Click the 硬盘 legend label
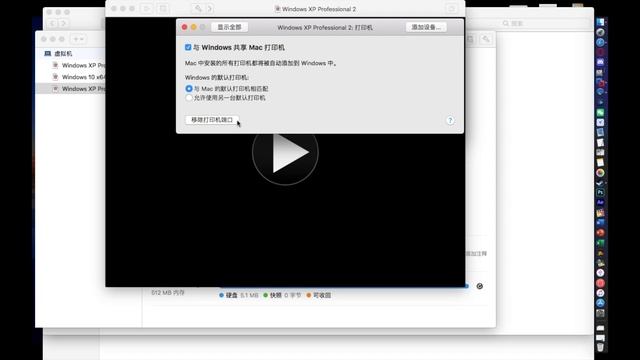Screen dimensions: 640x360 point(231,295)
